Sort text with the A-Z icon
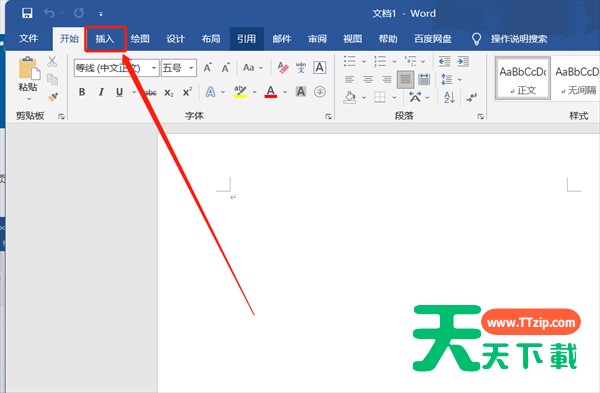This screenshot has width=600, height=393. point(449,97)
